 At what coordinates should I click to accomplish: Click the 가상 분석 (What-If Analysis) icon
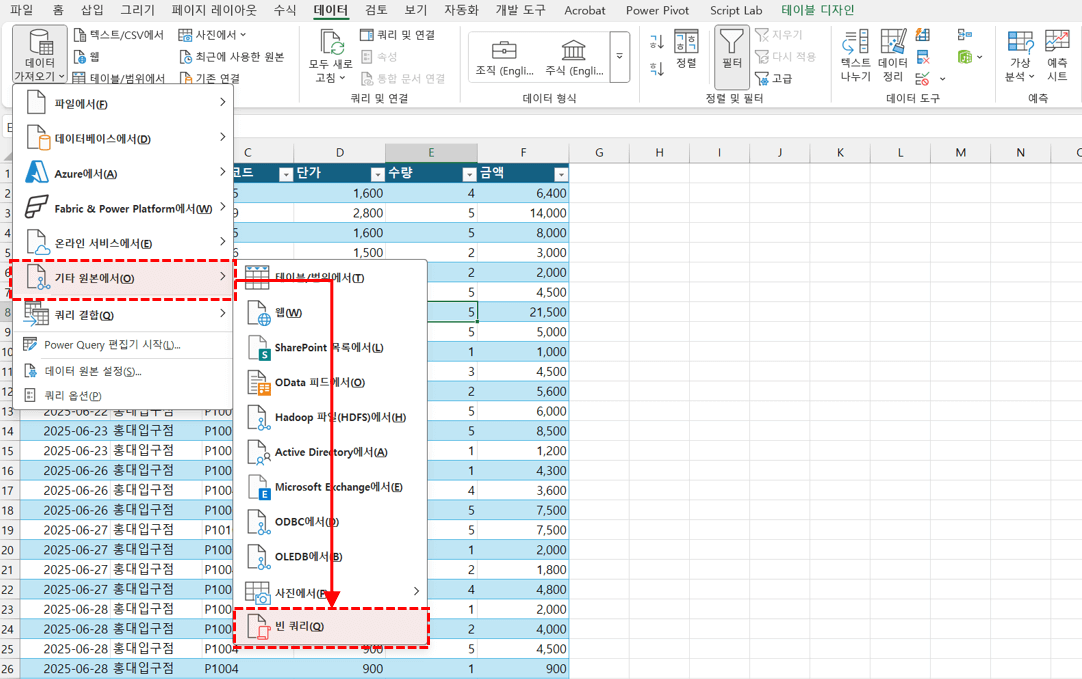tap(1020, 55)
